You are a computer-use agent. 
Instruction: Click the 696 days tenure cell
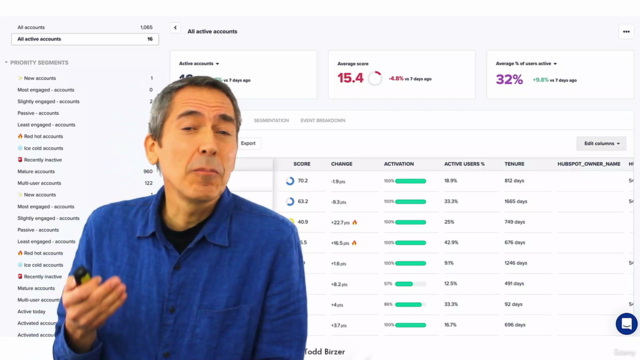tap(515, 325)
